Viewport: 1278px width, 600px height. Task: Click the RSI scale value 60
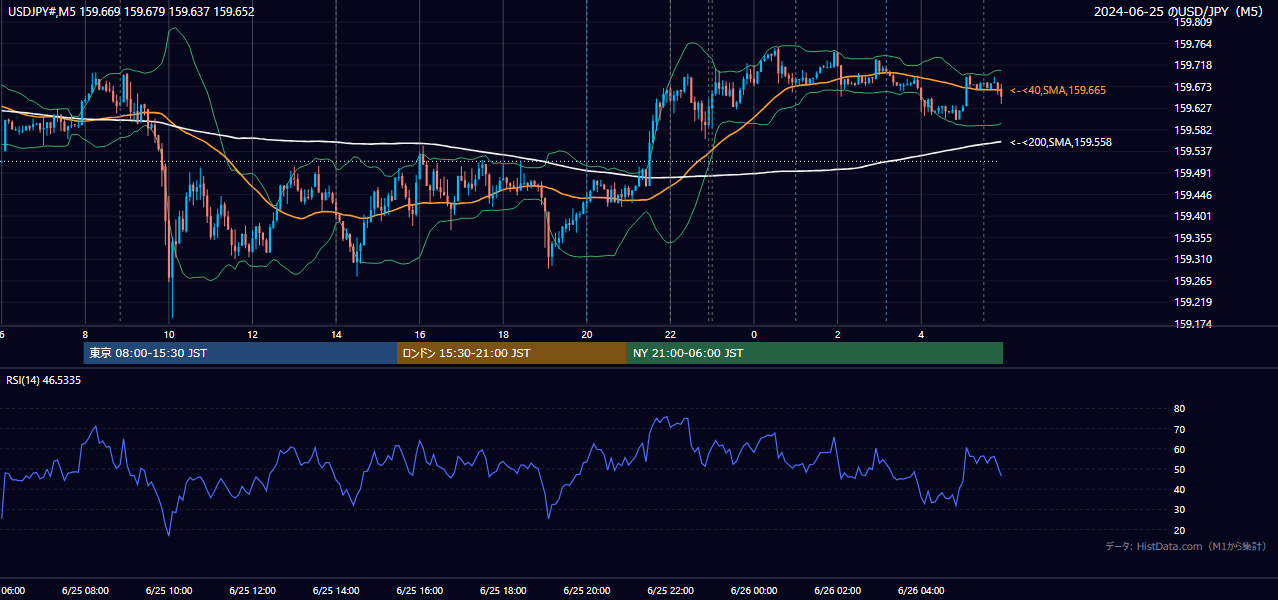(1179, 449)
